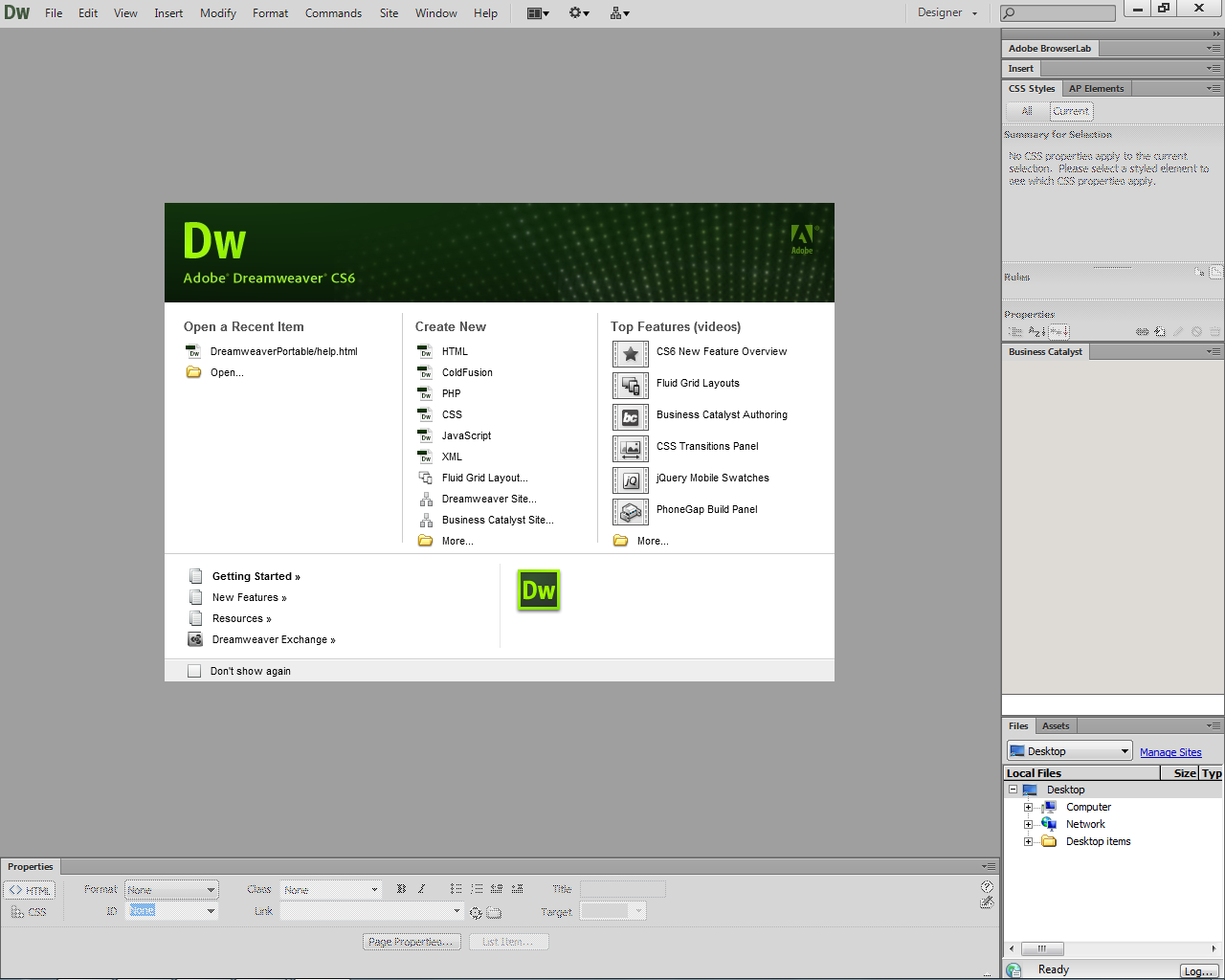Open the Layout menu icon in top bar
Screen dimensions: 1225x980
click(x=539, y=13)
